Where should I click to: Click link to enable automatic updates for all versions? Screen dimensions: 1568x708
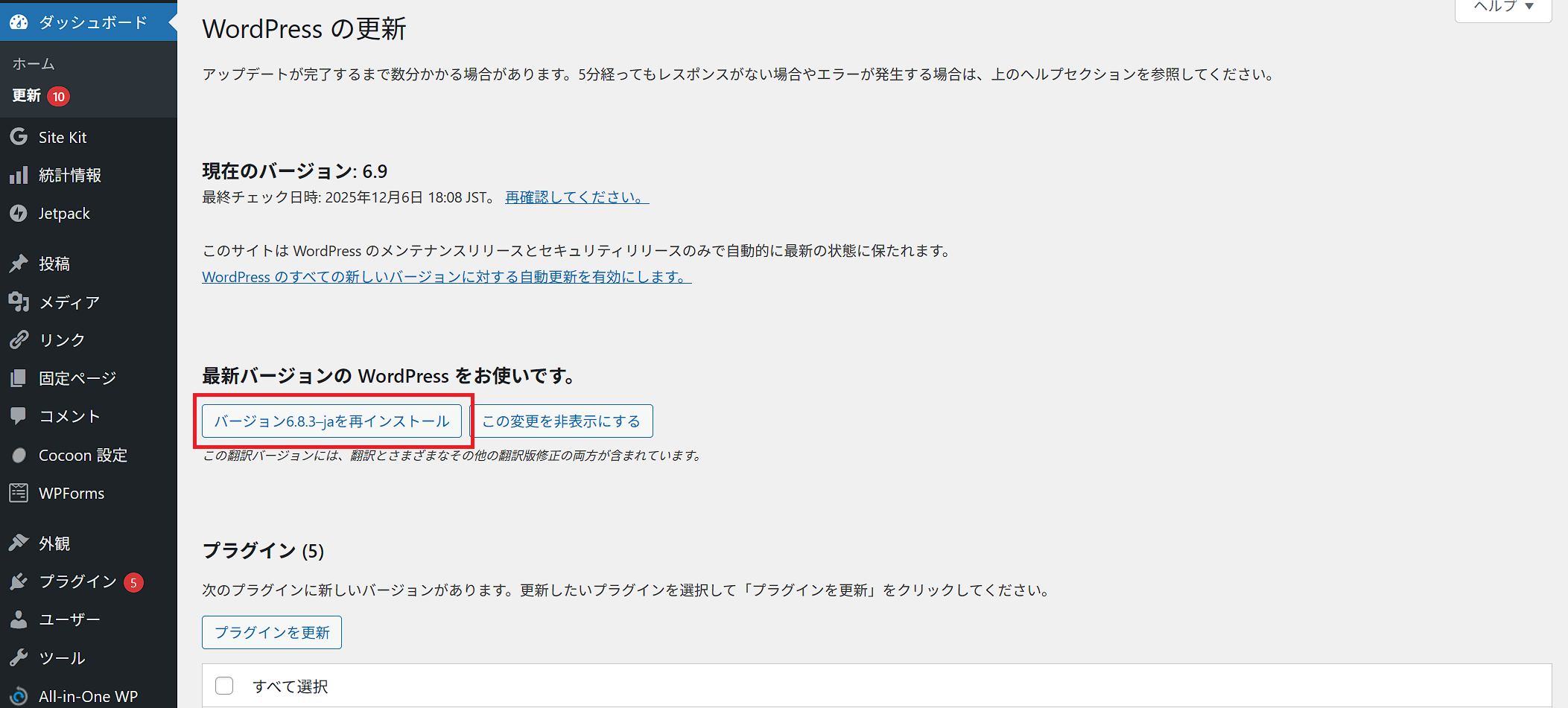pyautogui.click(x=446, y=277)
